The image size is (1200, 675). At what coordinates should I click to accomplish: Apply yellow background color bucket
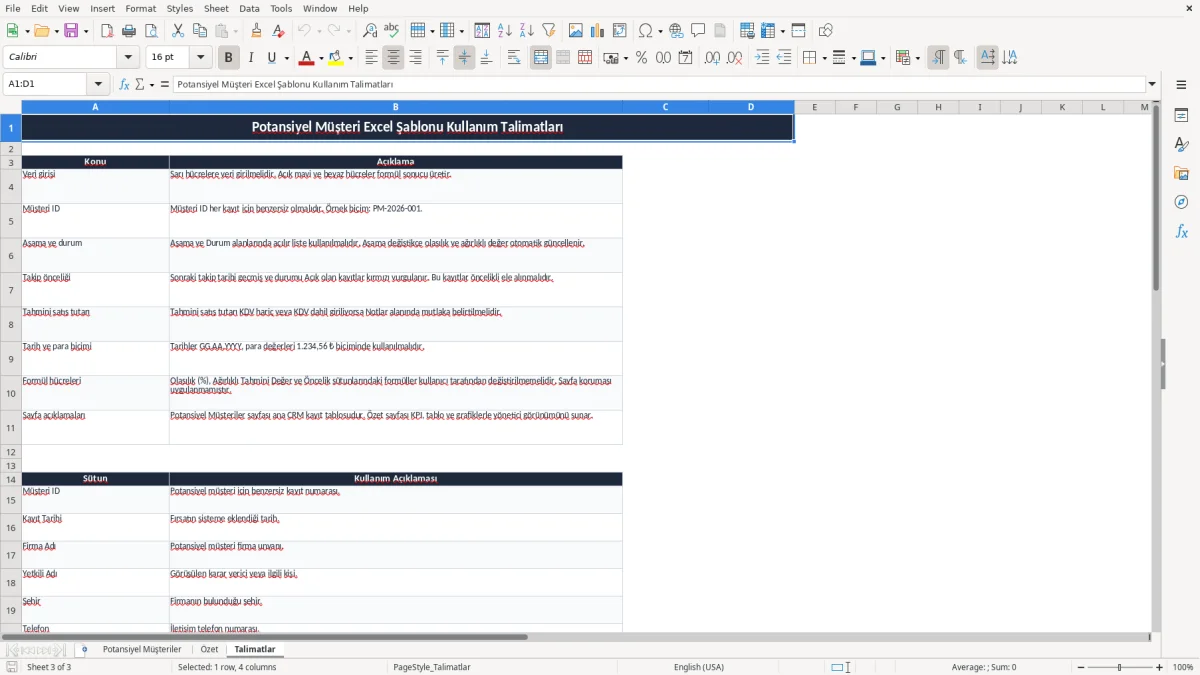pos(336,58)
